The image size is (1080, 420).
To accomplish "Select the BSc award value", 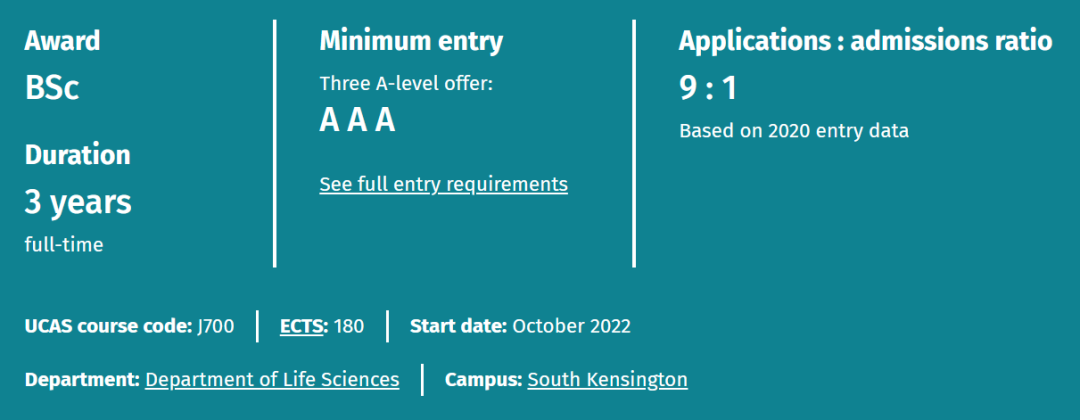I will (51, 88).
